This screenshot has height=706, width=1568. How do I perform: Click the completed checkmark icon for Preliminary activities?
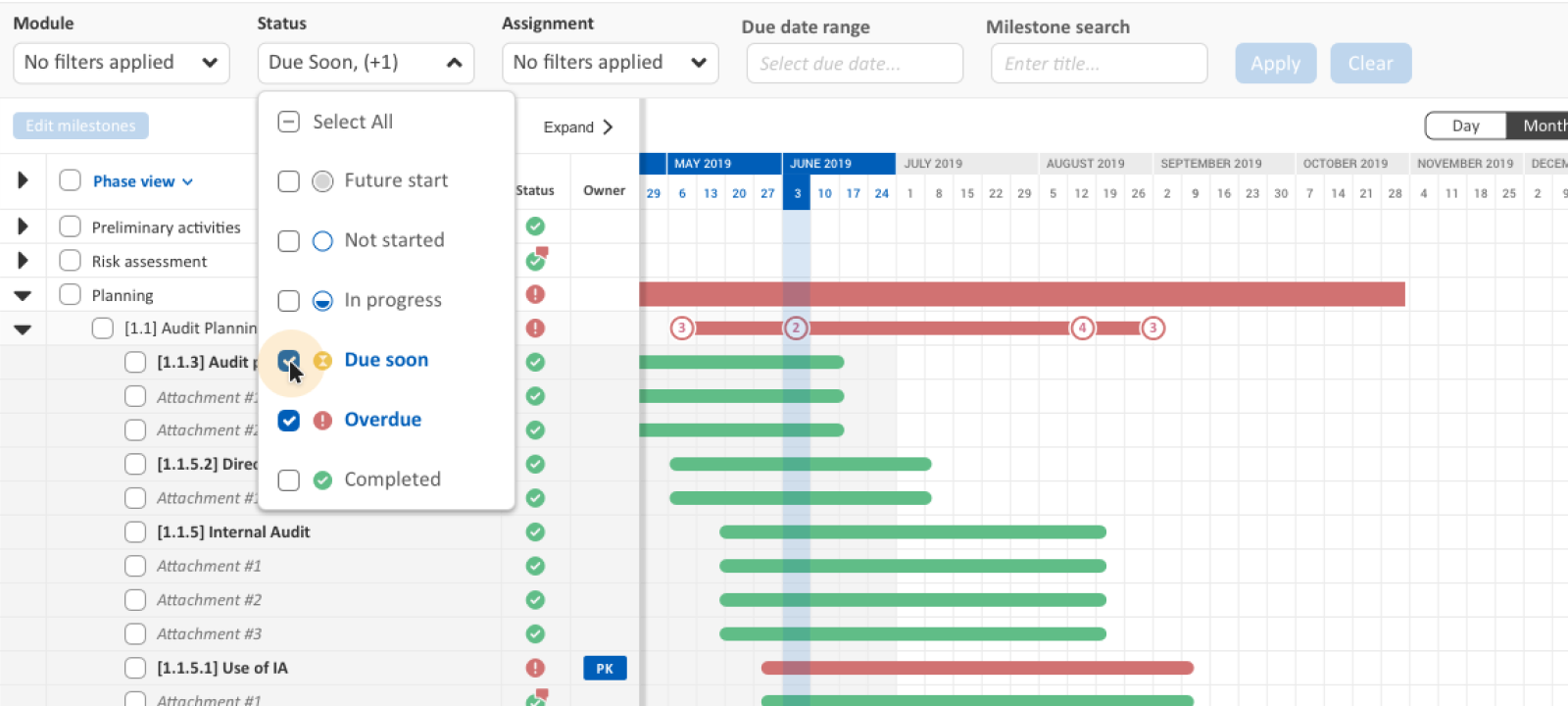pyautogui.click(x=535, y=227)
